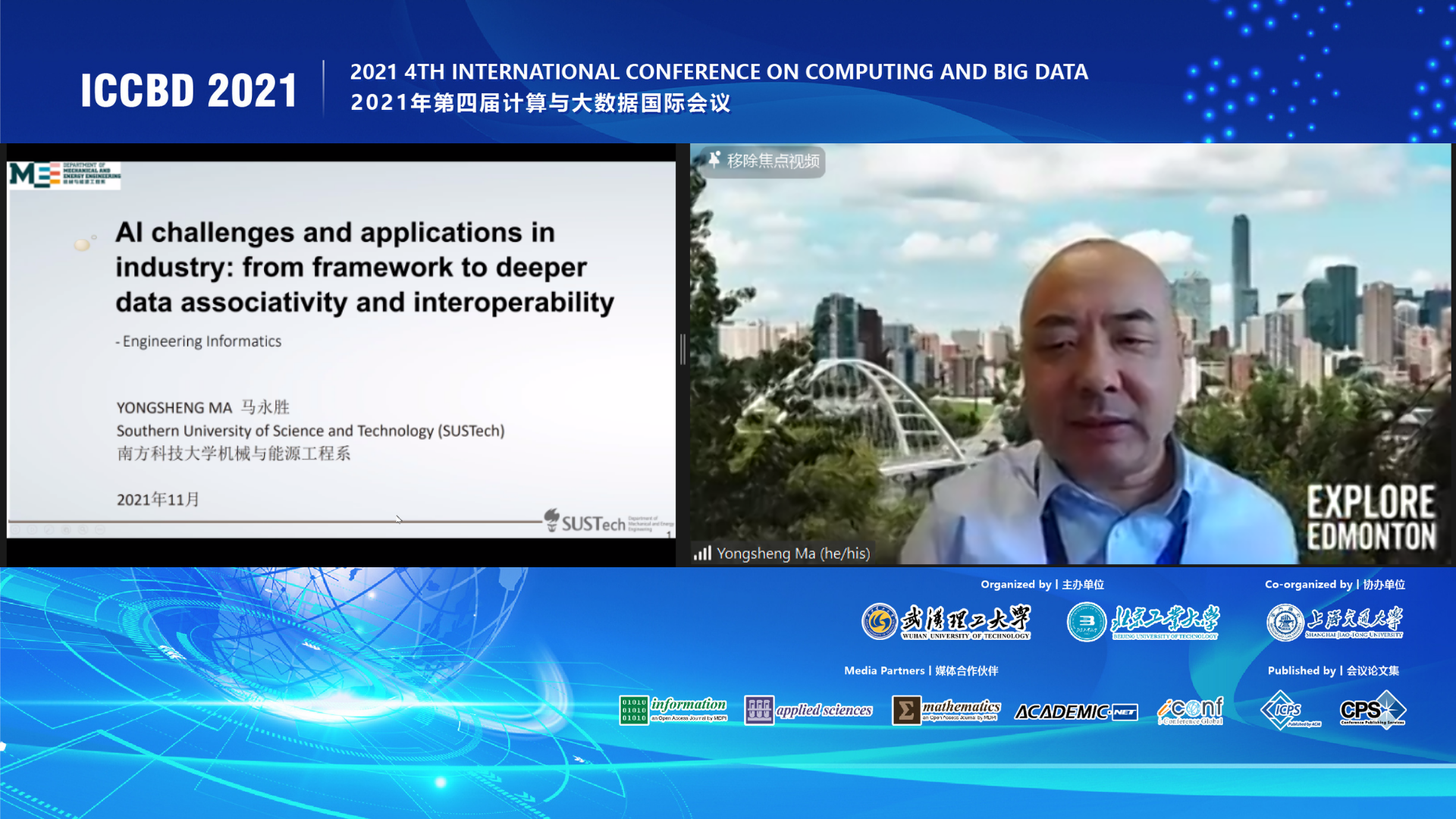
Task: Click the faint next-slide arrow on slide
Action: [32, 529]
